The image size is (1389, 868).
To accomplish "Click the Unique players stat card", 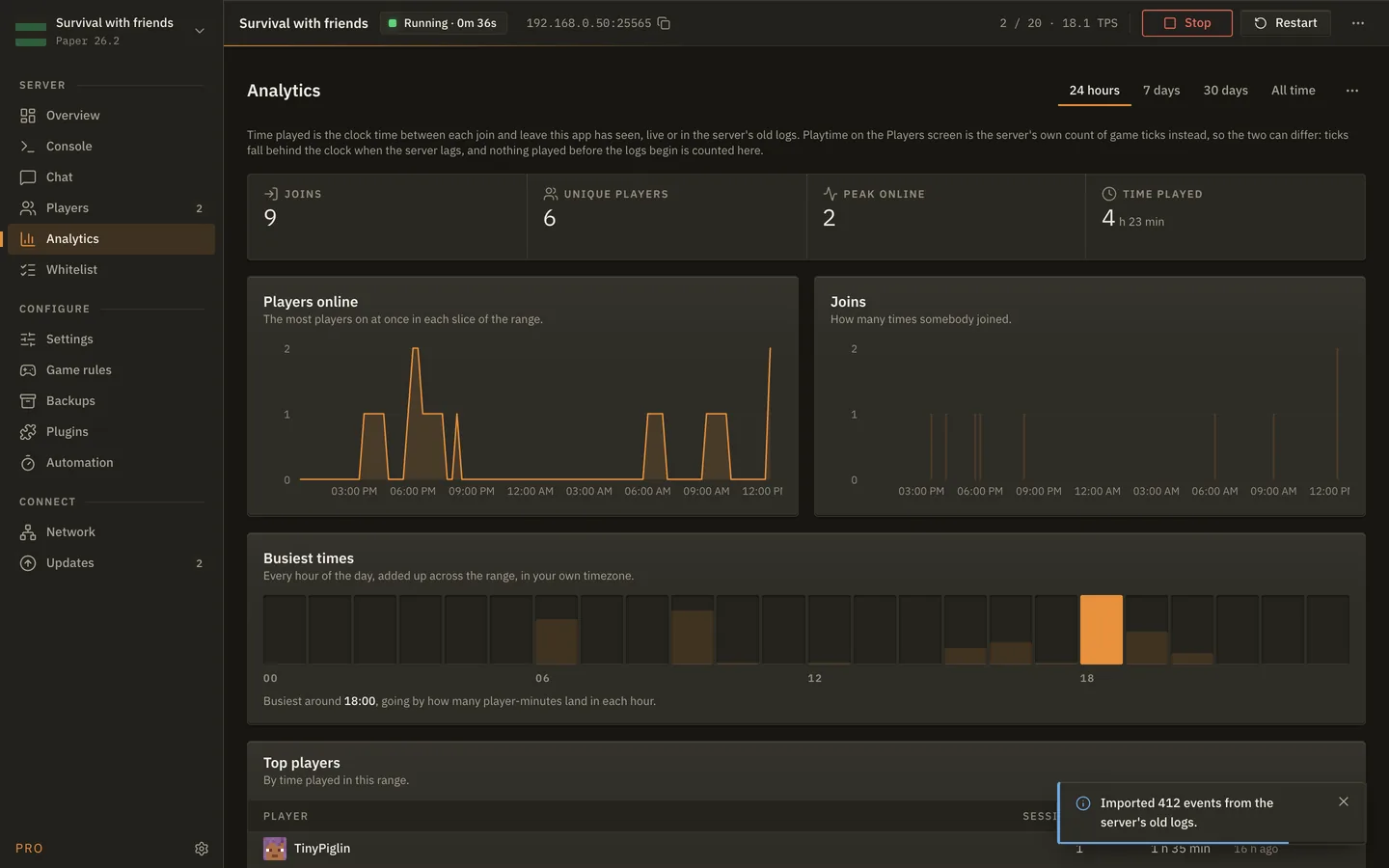I will pyautogui.click(x=667, y=217).
